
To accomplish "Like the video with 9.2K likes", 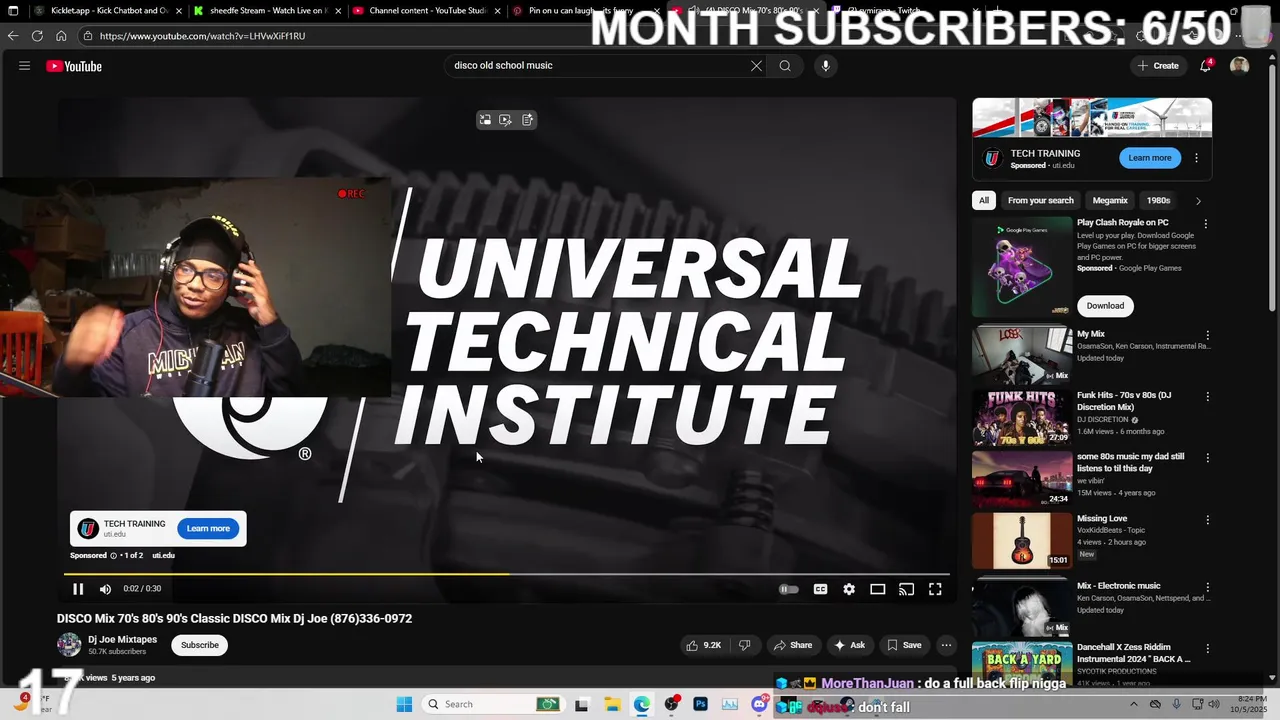I will (704, 645).
